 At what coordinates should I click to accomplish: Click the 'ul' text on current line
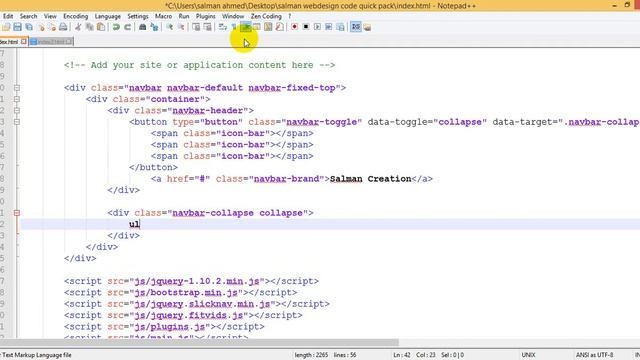coord(134,224)
